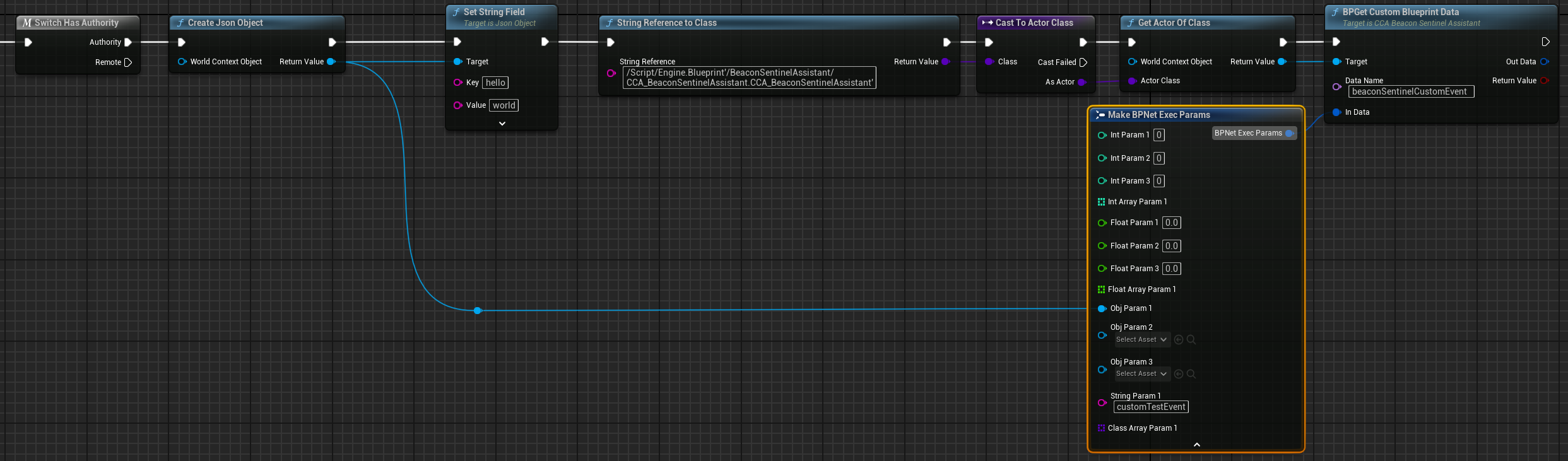Click the use-selected-asset arrow for Obj Param 3

pos(1179,374)
